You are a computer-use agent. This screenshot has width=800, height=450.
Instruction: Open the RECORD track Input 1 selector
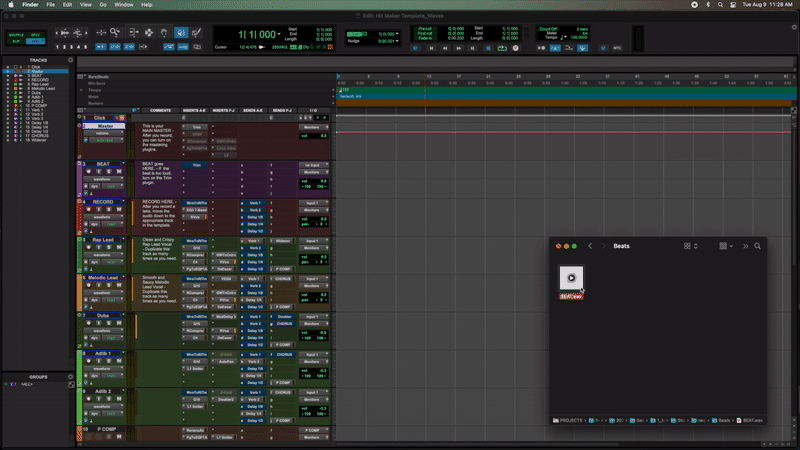pos(313,202)
